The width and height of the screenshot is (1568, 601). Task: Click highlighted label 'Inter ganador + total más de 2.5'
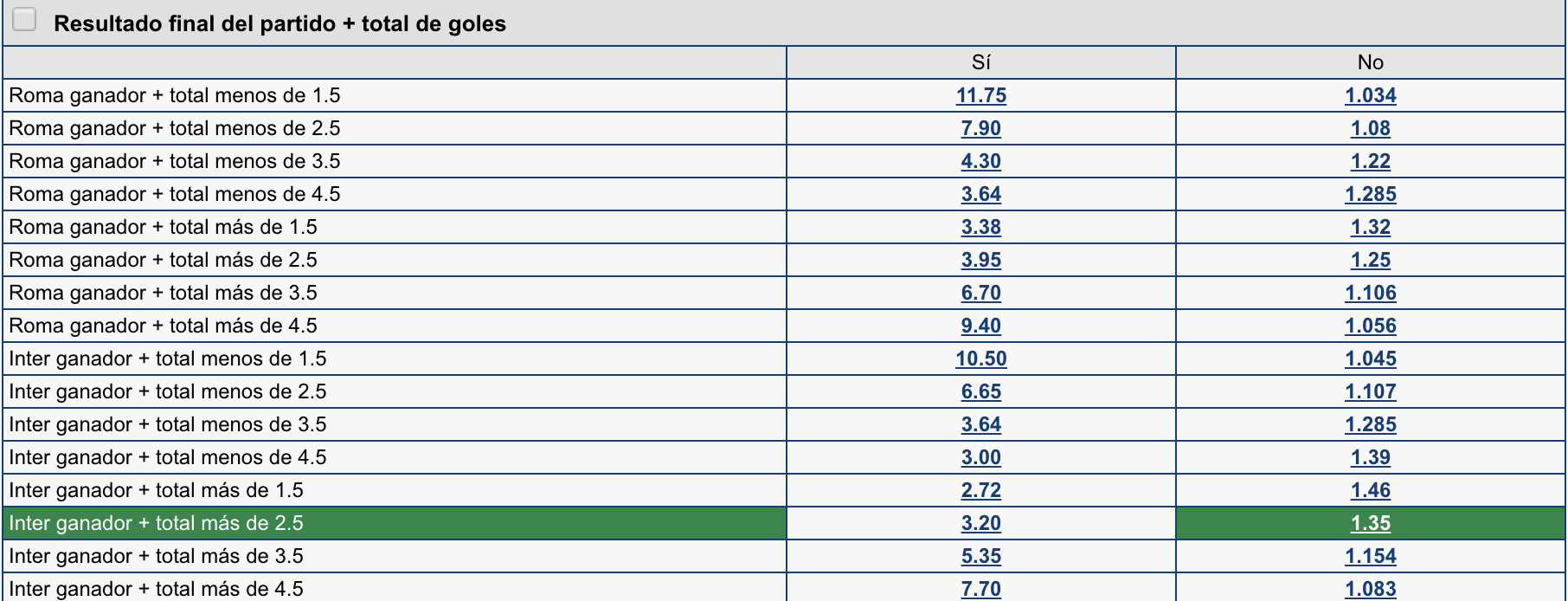coord(156,523)
